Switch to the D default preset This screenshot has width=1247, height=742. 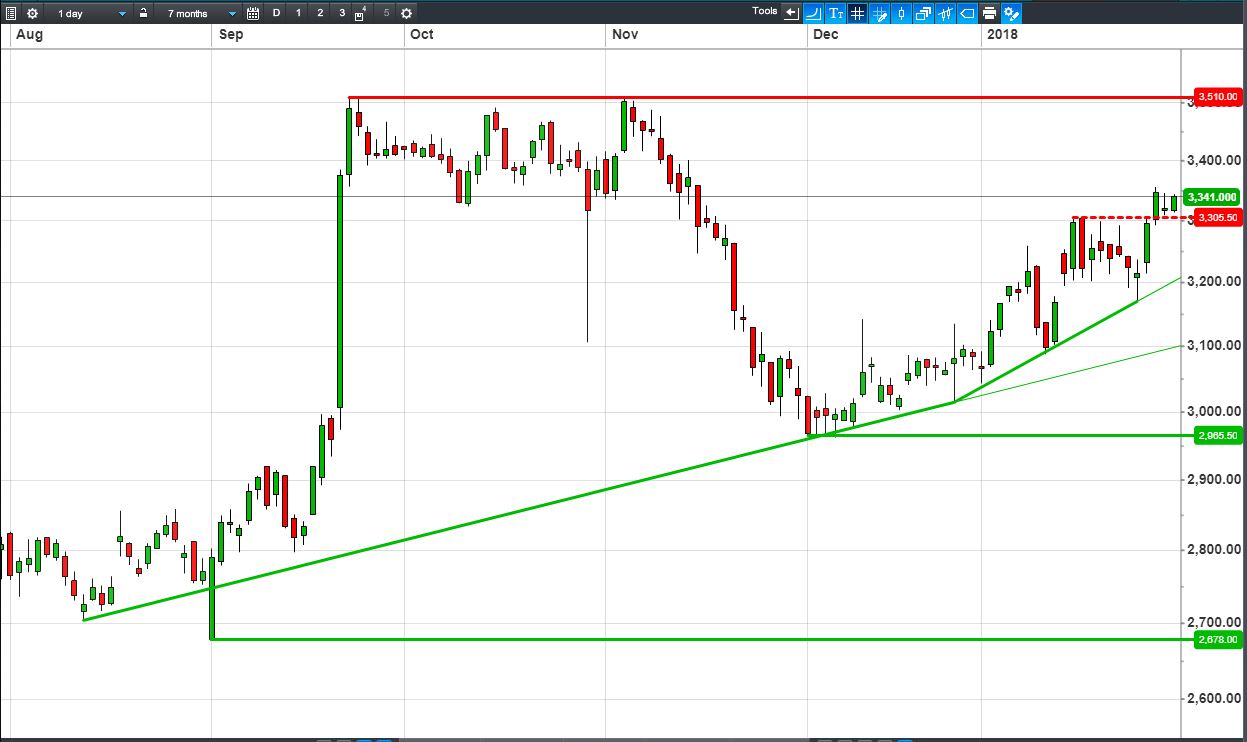point(276,13)
